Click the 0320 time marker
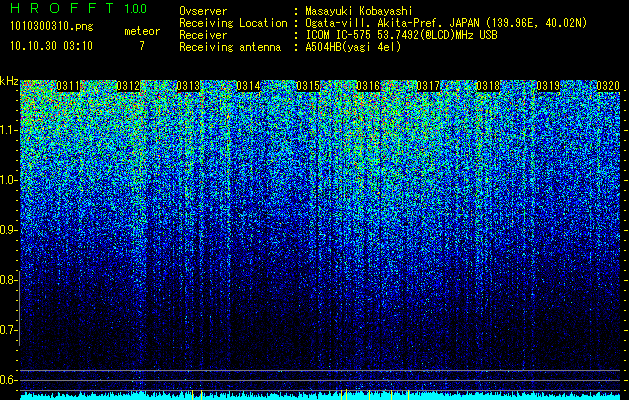 [x=608, y=86]
